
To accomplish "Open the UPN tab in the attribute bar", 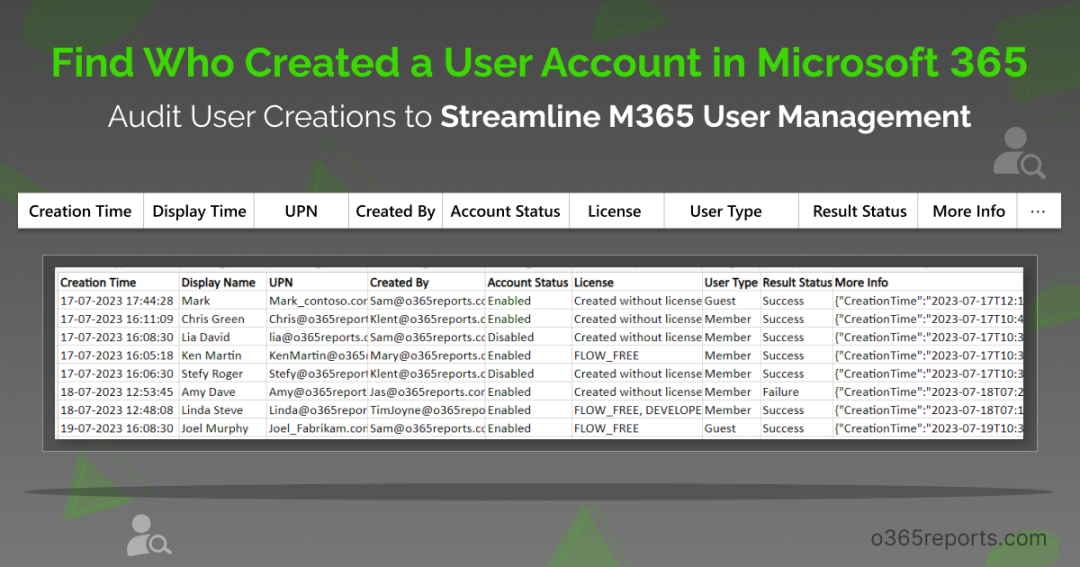I will (301, 211).
